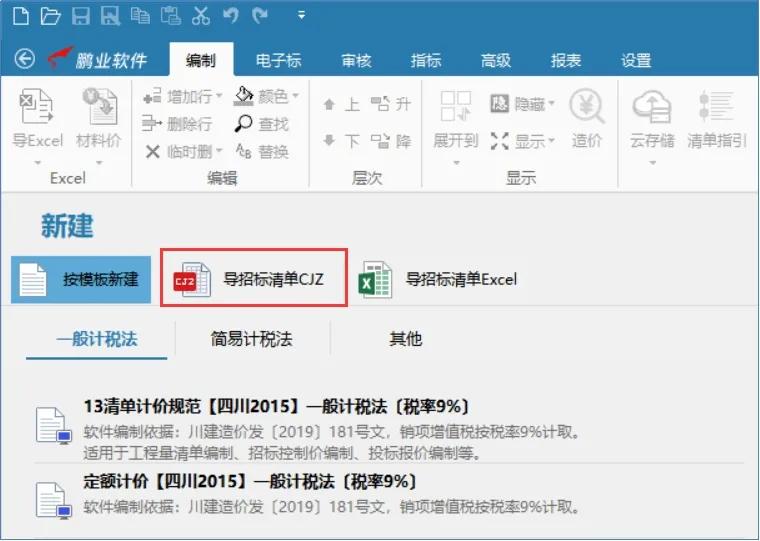
Task: Choose the 定额计价【四川2015】 template entry
Action: point(250,482)
